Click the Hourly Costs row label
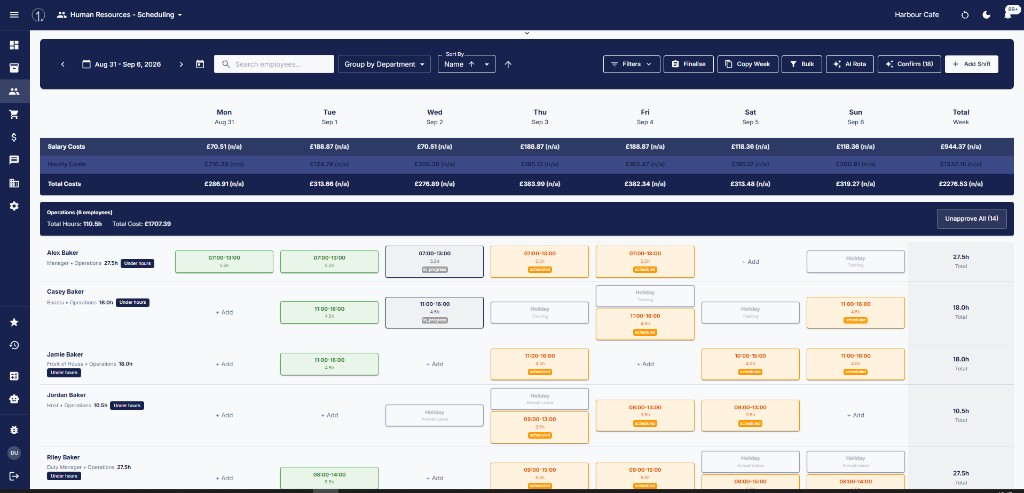Screen dimensions: 1024x493 coord(67,164)
